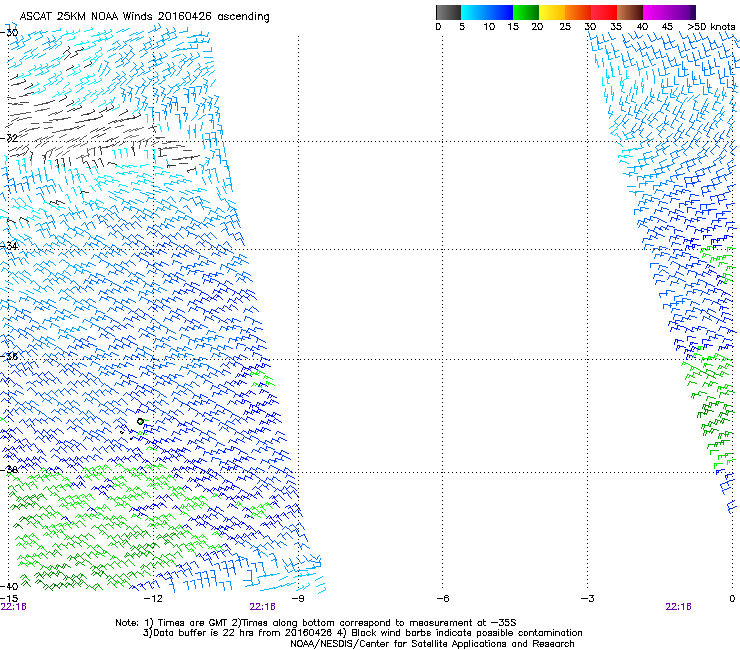
Task: Click the '-30' latitude axis label
Action: [9, 33]
